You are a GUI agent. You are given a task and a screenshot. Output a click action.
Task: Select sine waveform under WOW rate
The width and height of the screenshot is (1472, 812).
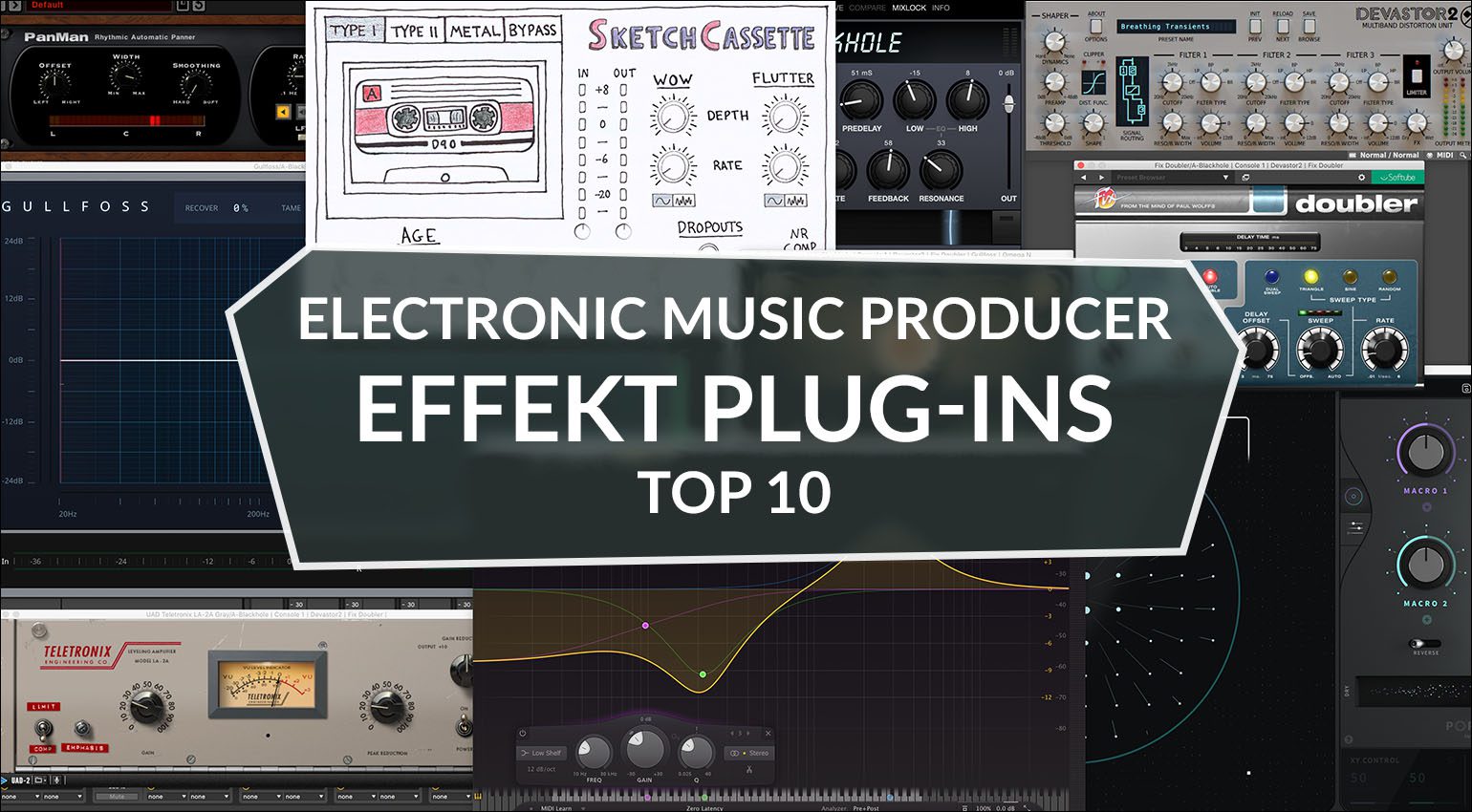click(662, 201)
